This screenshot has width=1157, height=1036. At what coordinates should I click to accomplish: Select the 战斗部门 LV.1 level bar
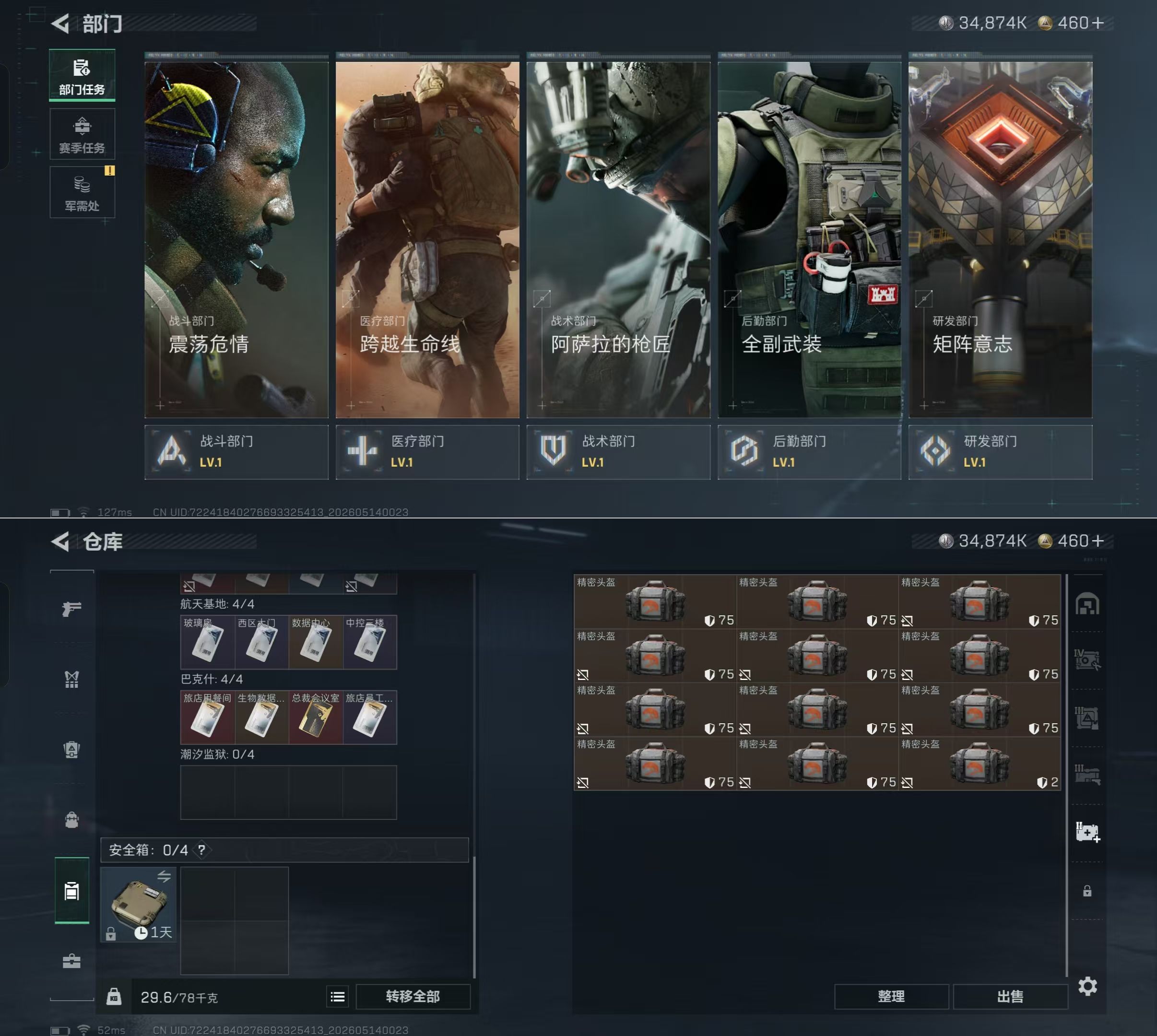236,452
